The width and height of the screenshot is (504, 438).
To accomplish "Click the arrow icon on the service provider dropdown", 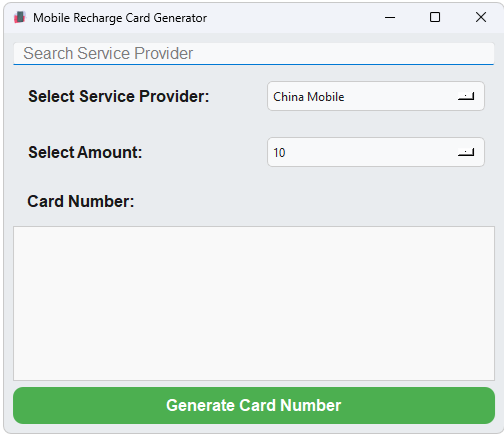I will (466, 97).
